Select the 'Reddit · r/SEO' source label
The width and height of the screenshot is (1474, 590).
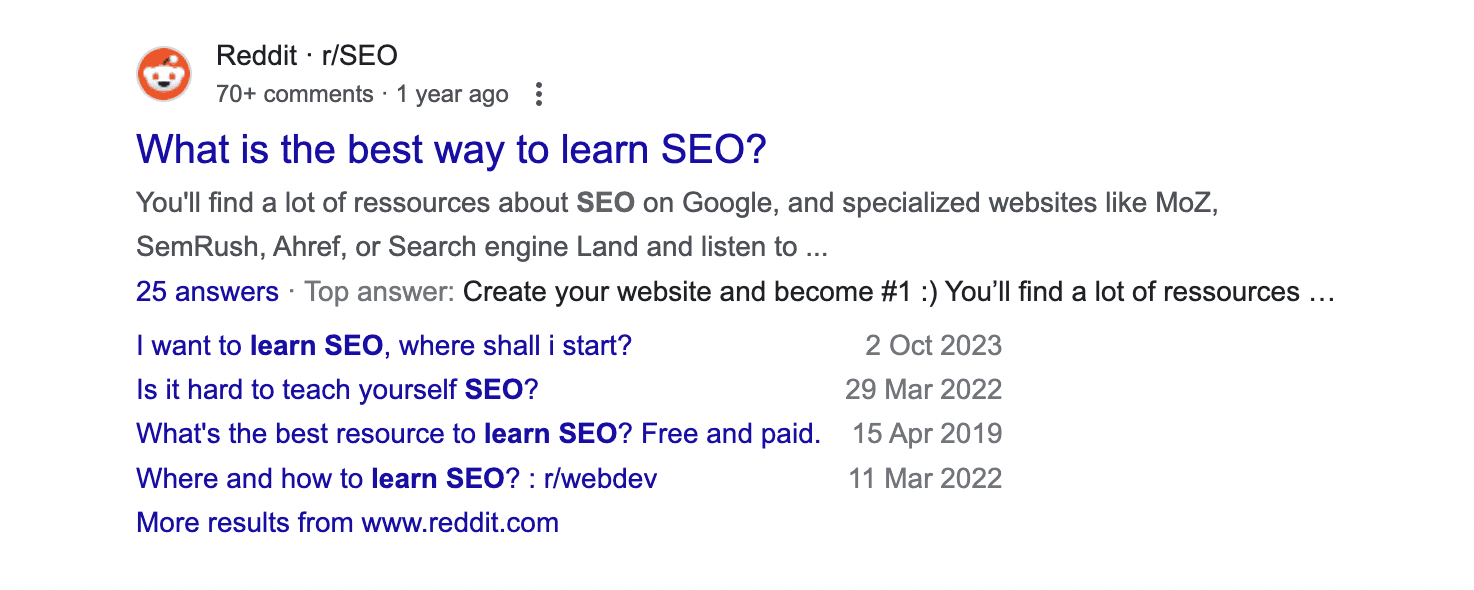pyautogui.click(x=305, y=55)
